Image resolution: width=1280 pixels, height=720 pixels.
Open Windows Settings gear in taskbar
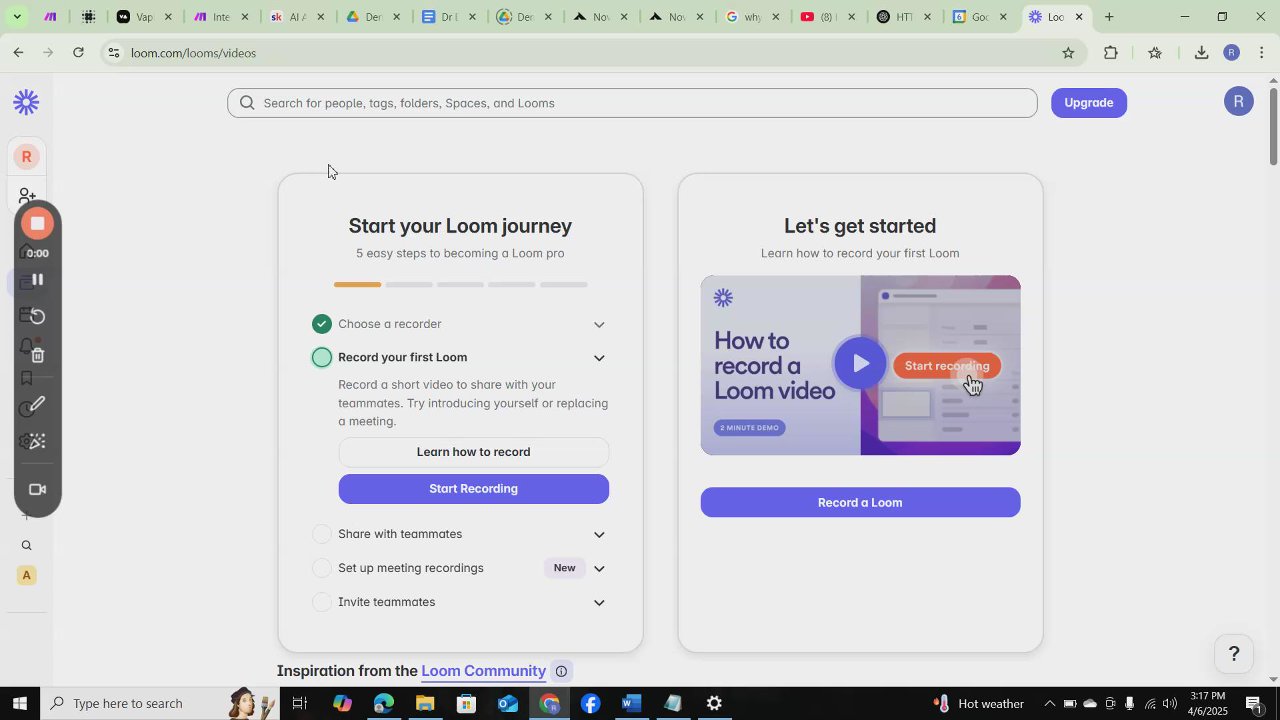[x=714, y=703]
